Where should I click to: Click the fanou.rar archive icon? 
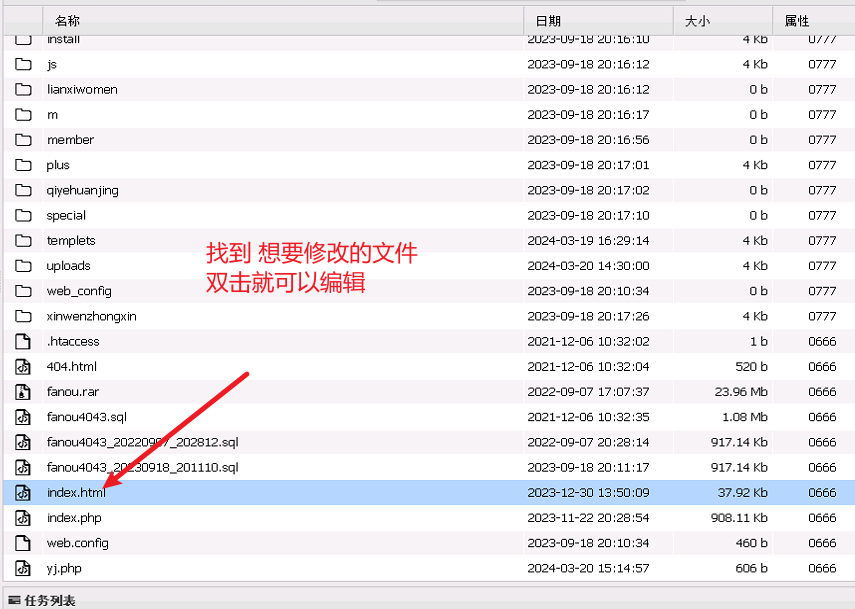point(24,392)
